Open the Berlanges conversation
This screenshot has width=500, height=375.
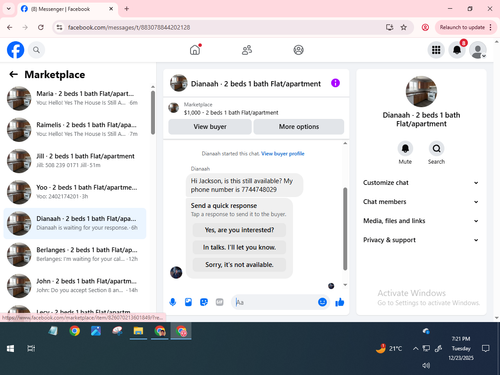point(75,254)
